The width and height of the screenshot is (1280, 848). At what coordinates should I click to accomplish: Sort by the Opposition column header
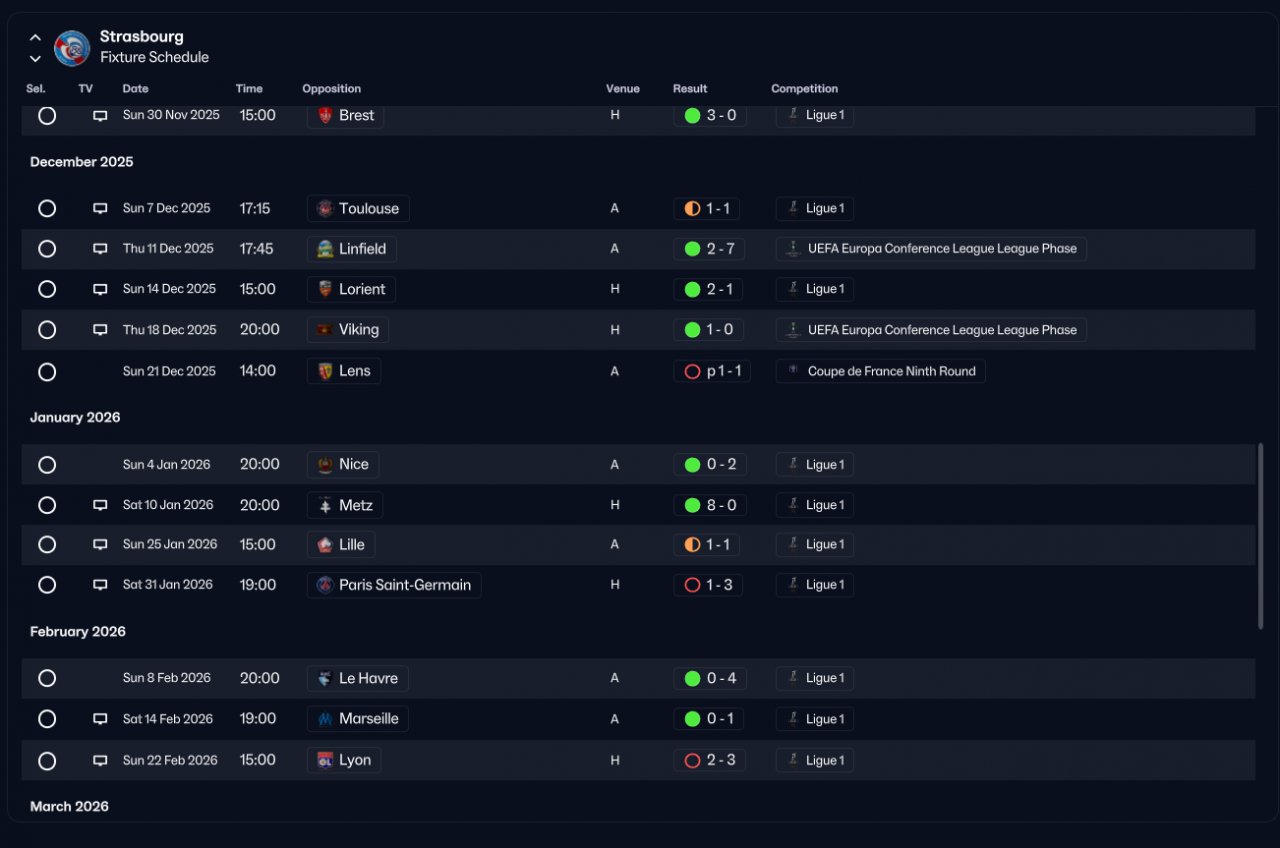pyautogui.click(x=332, y=89)
